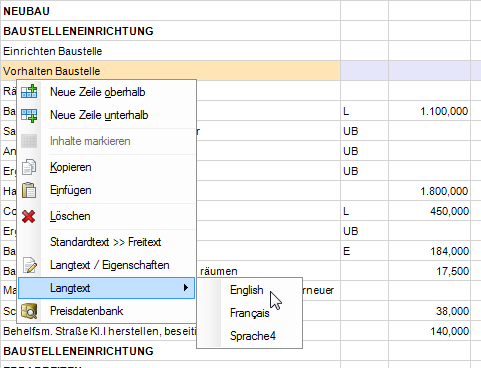Click the Preisdatenbank magnifier icon
The image size is (481, 368).
(x=29, y=311)
